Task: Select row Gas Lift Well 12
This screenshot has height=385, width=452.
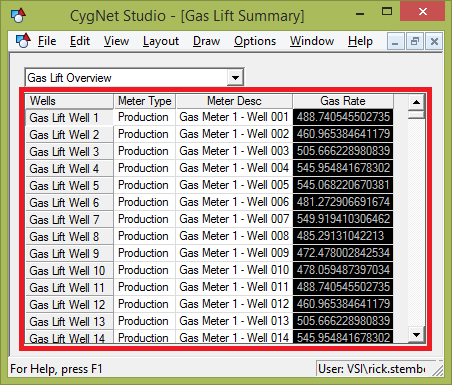Action: point(69,305)
